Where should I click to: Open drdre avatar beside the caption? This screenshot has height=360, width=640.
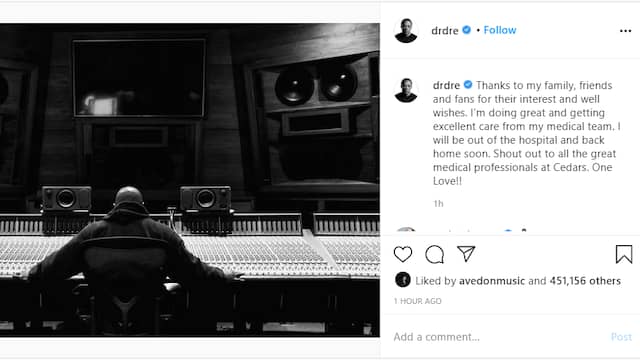pyautogui.click(x=406, y=90)
